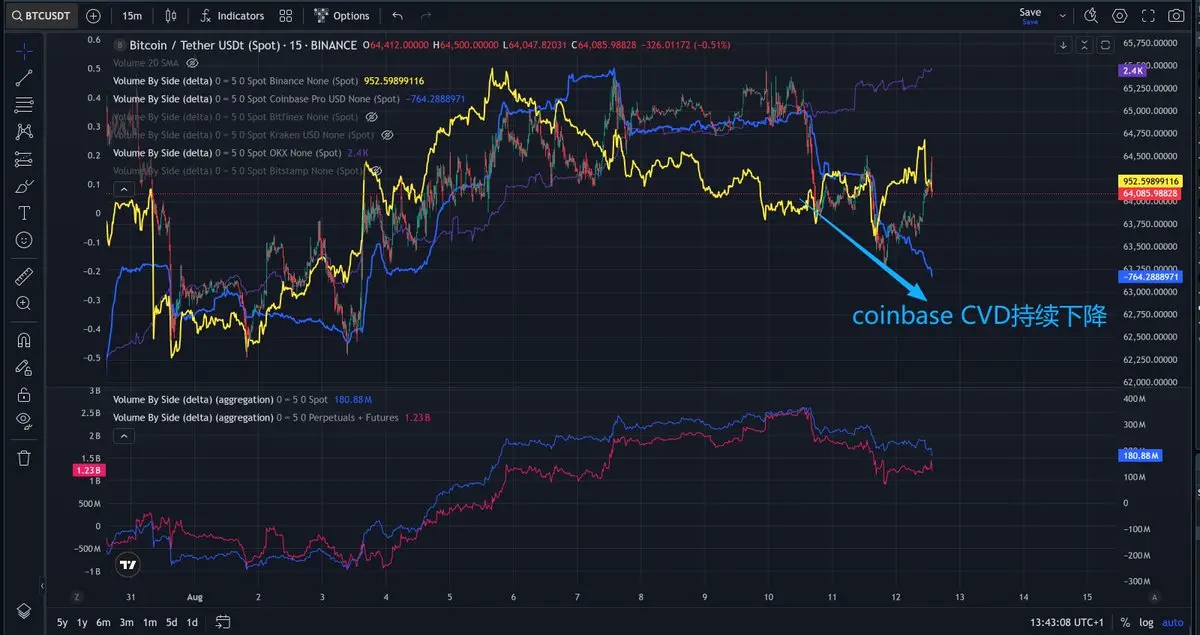Select the trend line drawing tool
The height and width of the screenshot is (635, 1200).
[x=24, y=77]
